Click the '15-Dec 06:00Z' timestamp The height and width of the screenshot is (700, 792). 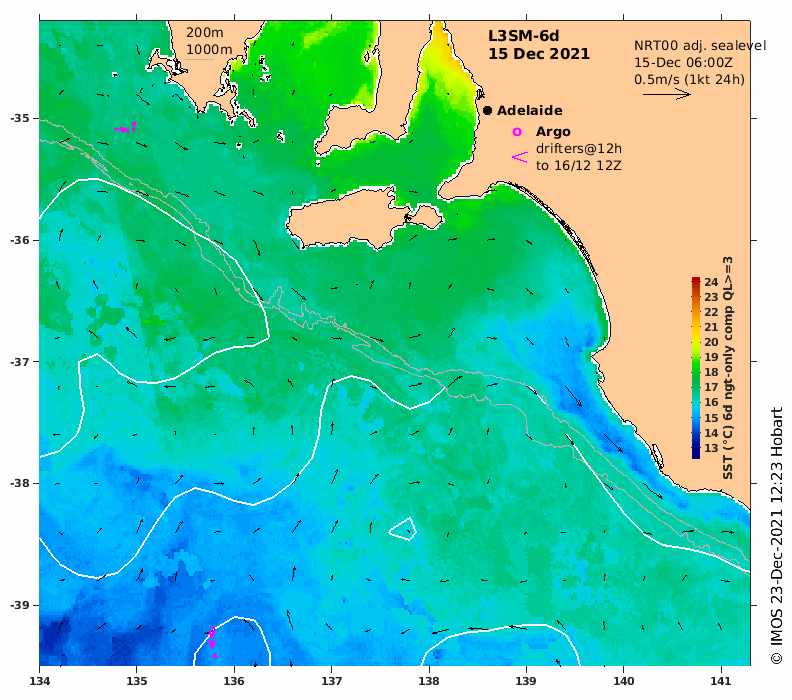[x=683, y=63]
